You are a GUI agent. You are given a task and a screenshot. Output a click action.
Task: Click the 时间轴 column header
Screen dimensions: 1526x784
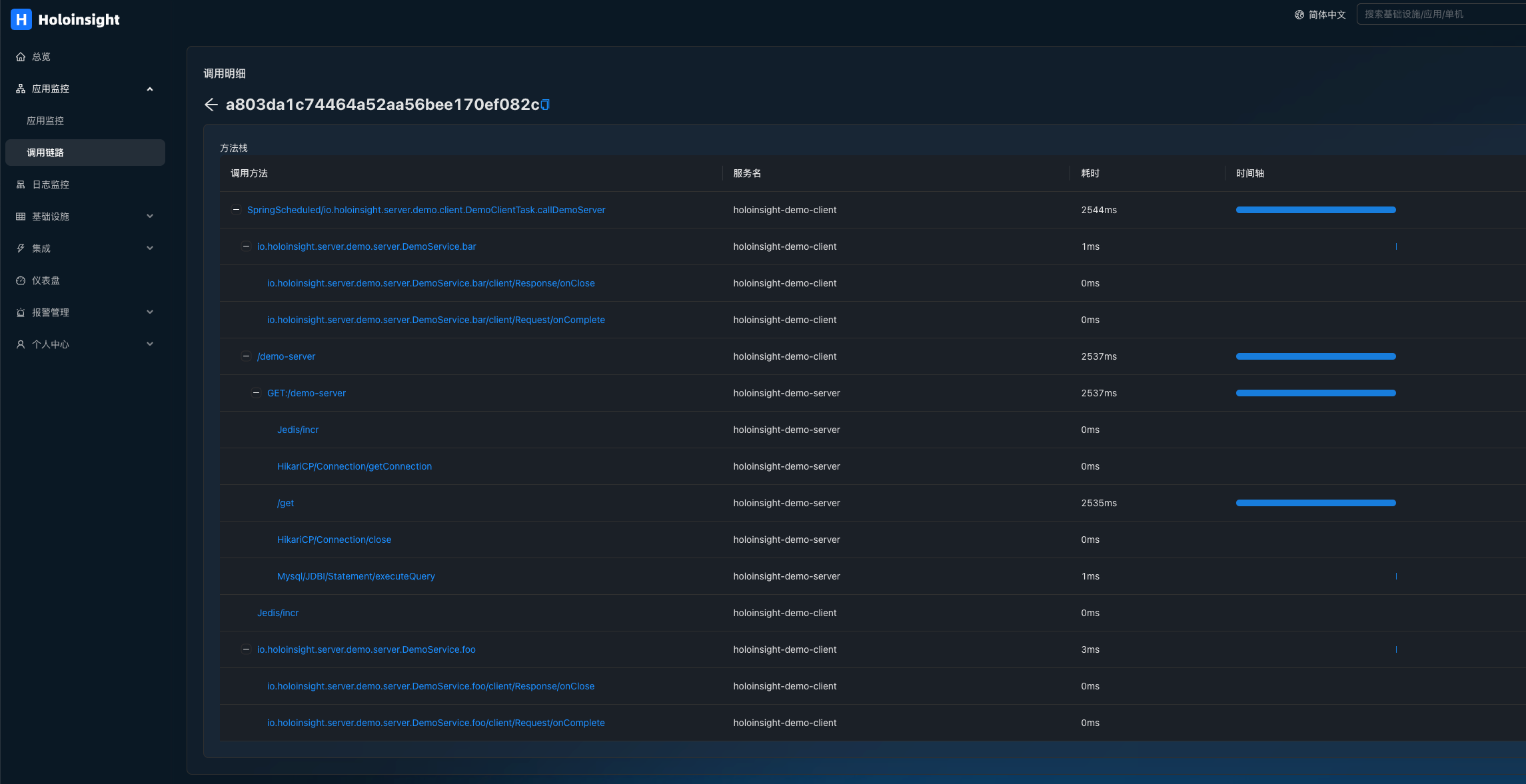pyautogui.click(x=1250, y=173)
